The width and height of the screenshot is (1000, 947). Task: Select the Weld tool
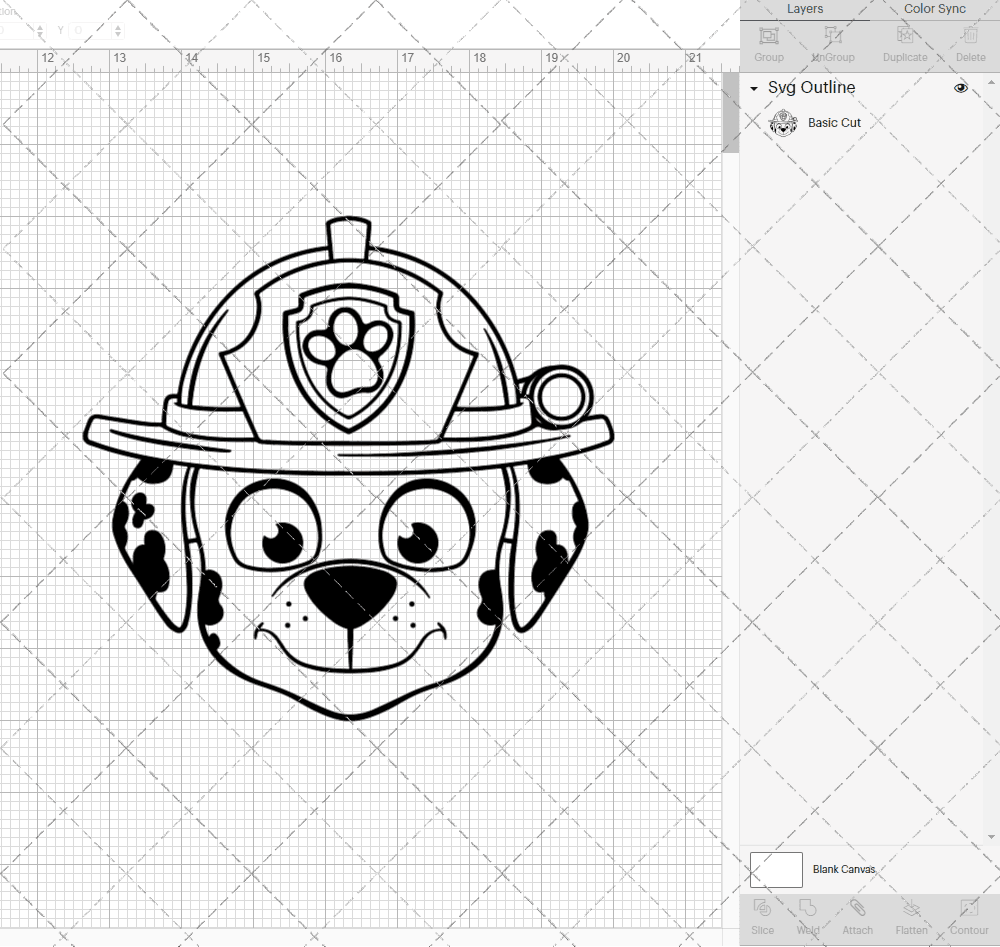807,917
